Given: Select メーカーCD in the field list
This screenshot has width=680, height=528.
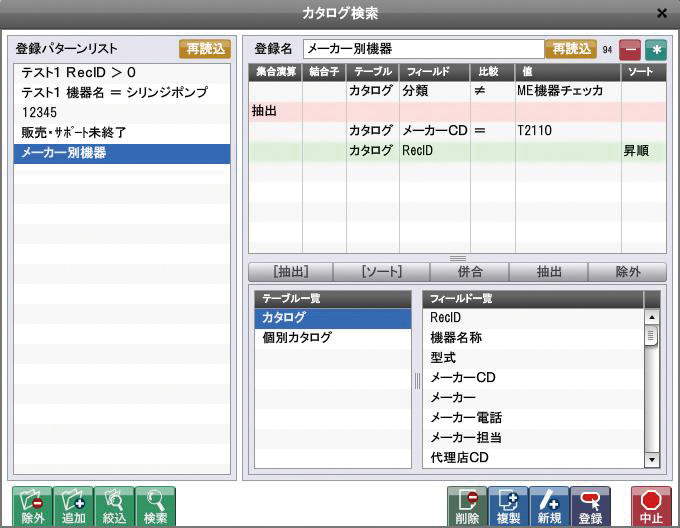Looking at the screenshot, I should click(x=534, y=378).
